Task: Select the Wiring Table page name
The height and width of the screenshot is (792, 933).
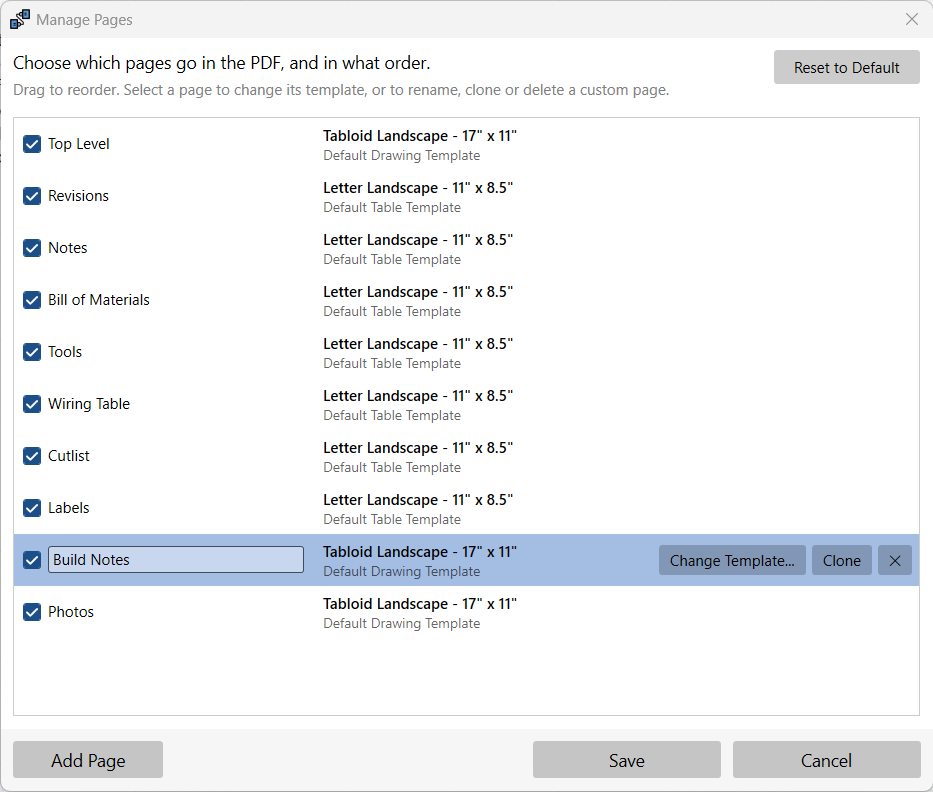Action: (89, 404)
